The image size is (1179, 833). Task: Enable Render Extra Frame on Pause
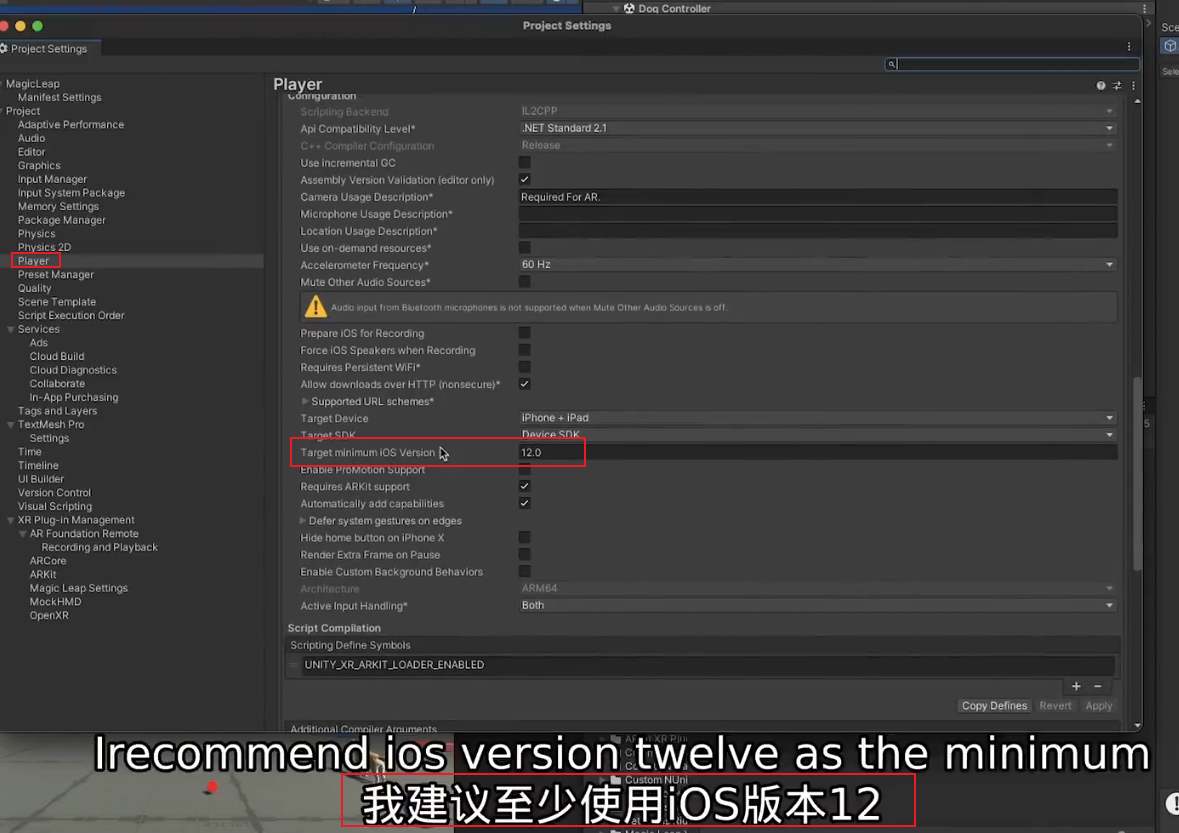pyautogui.click(x=525, y=555)
